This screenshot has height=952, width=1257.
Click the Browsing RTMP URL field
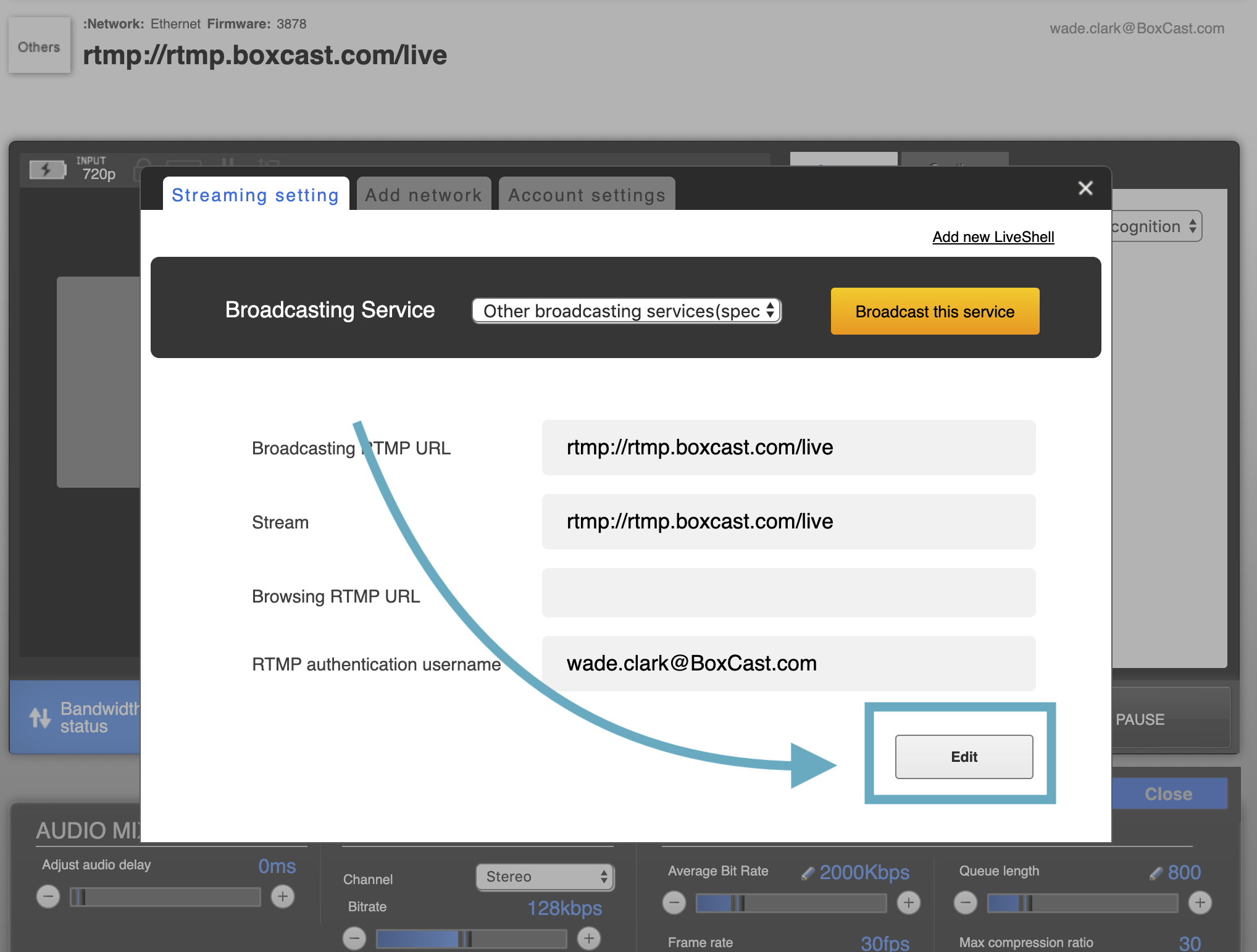(x=788, y=593)
